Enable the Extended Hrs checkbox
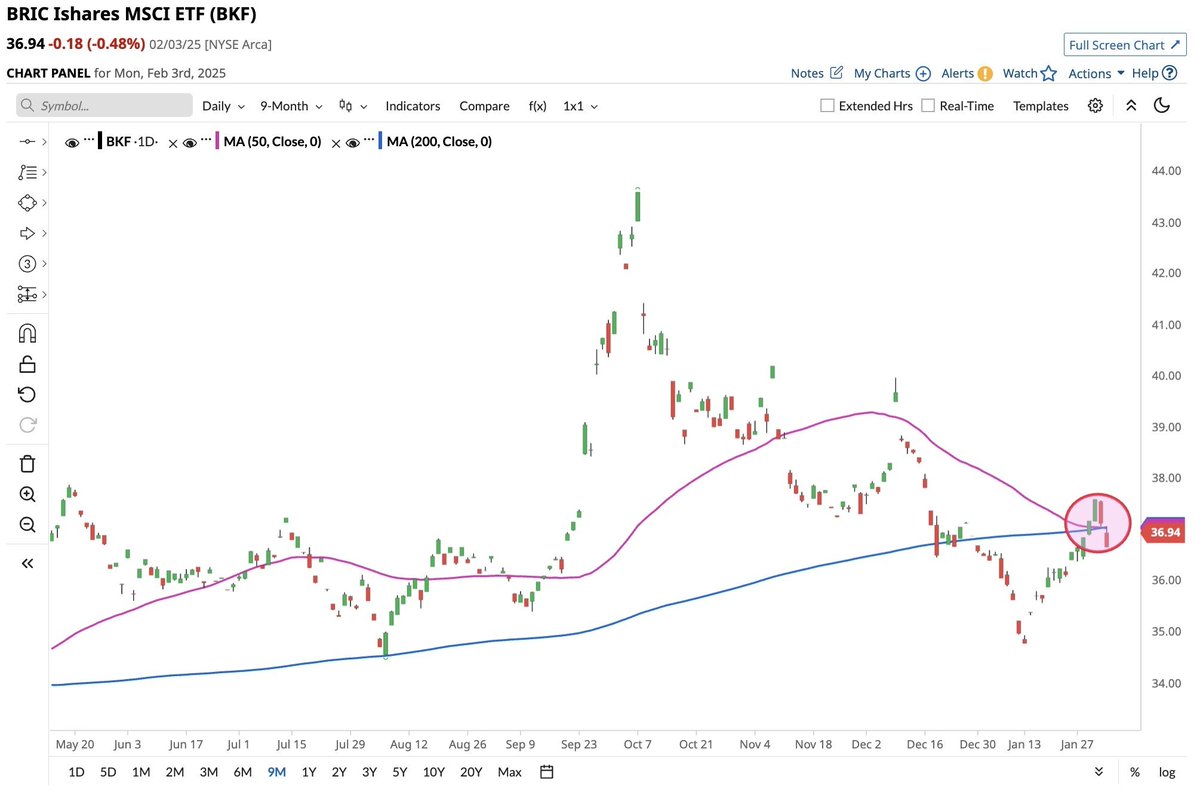 pos(827,105)
